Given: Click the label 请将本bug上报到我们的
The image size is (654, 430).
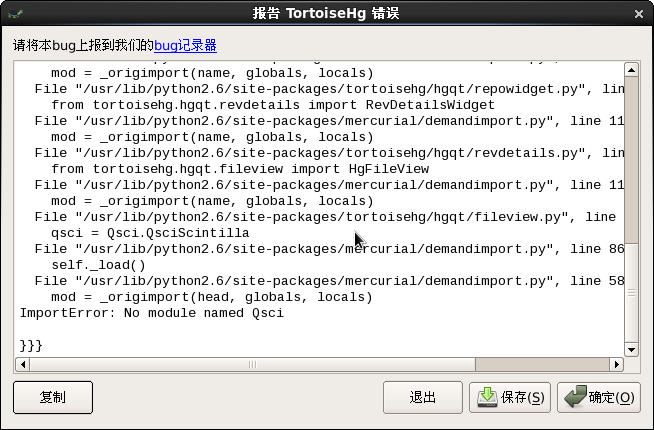Looking at the screenshot, I should pos(83,45).
